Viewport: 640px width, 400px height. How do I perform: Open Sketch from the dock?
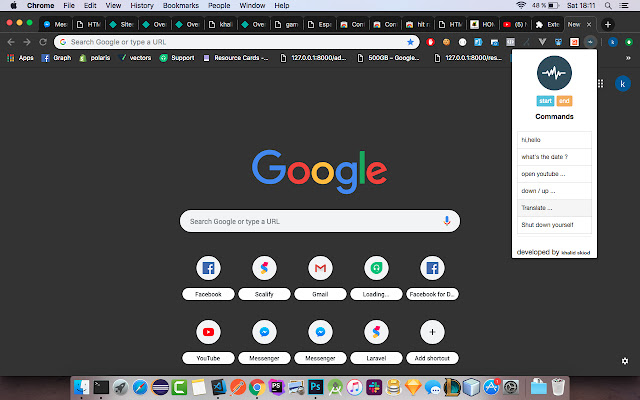point(413,387)
